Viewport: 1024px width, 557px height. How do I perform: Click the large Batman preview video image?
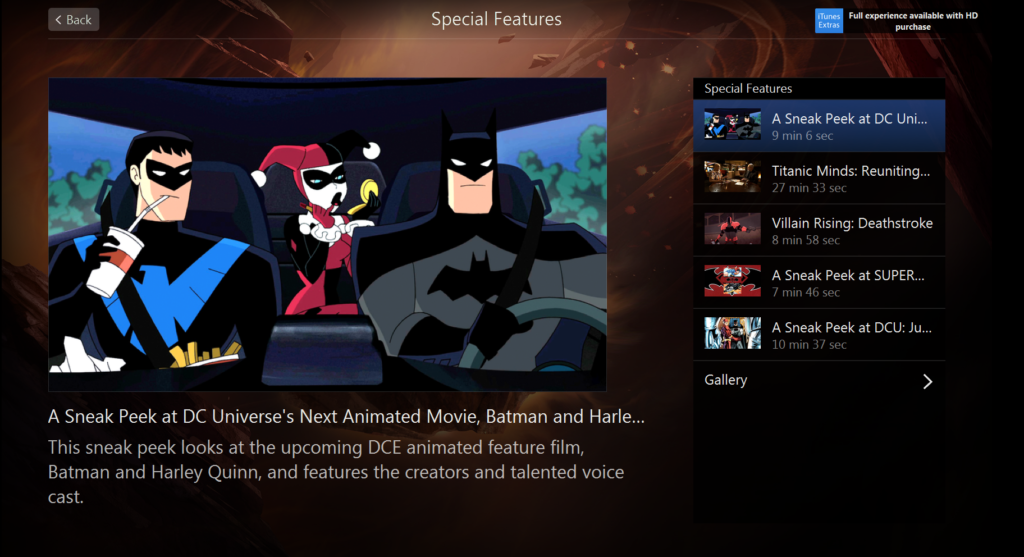tap(327, 234)
